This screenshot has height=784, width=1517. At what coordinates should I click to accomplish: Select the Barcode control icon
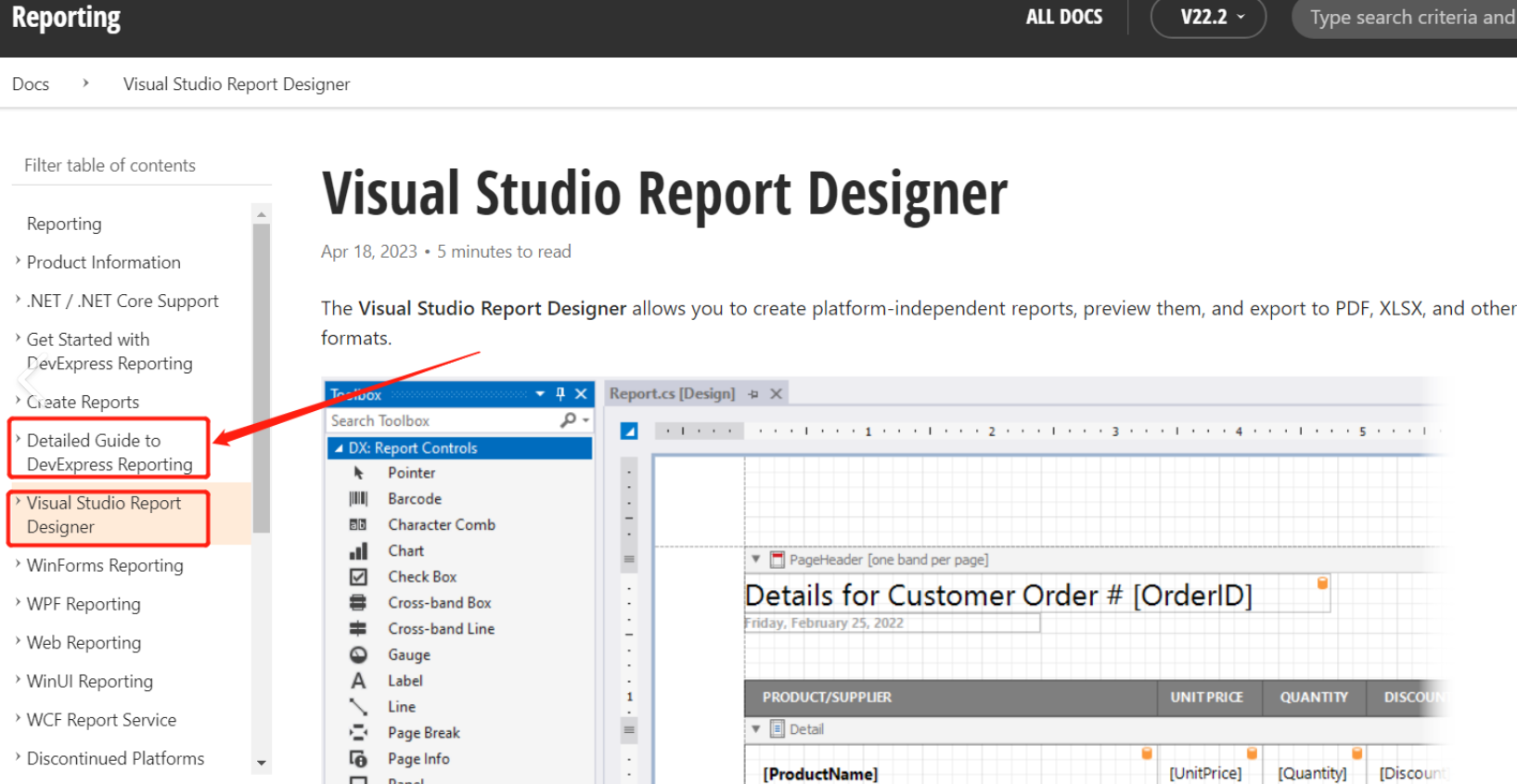tap(358, 499)
